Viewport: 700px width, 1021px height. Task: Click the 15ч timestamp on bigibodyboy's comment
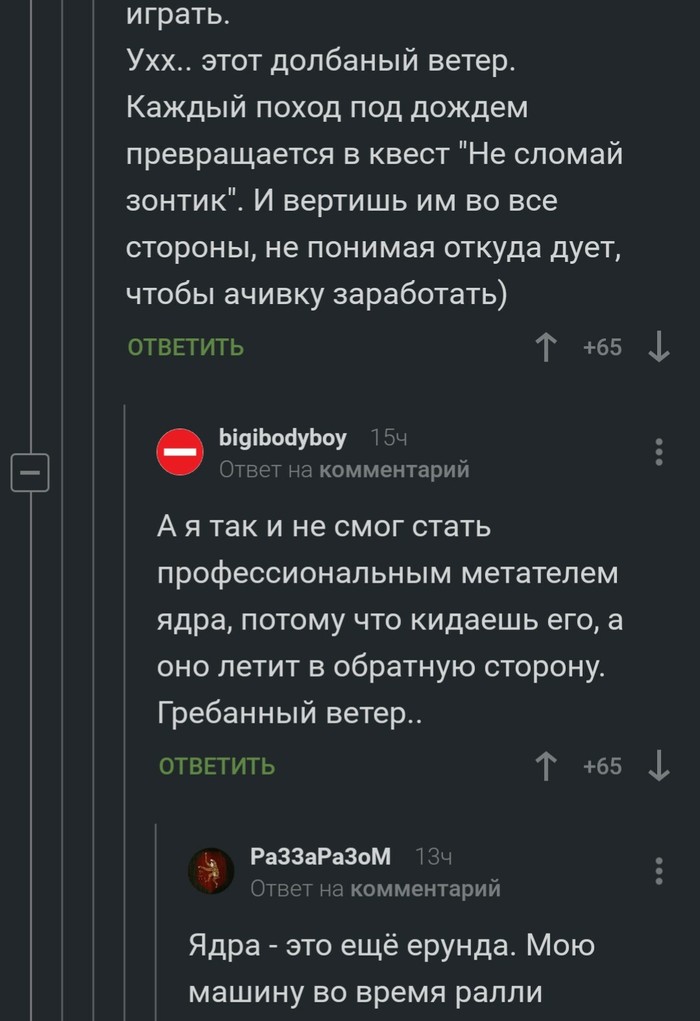[388, 438]
